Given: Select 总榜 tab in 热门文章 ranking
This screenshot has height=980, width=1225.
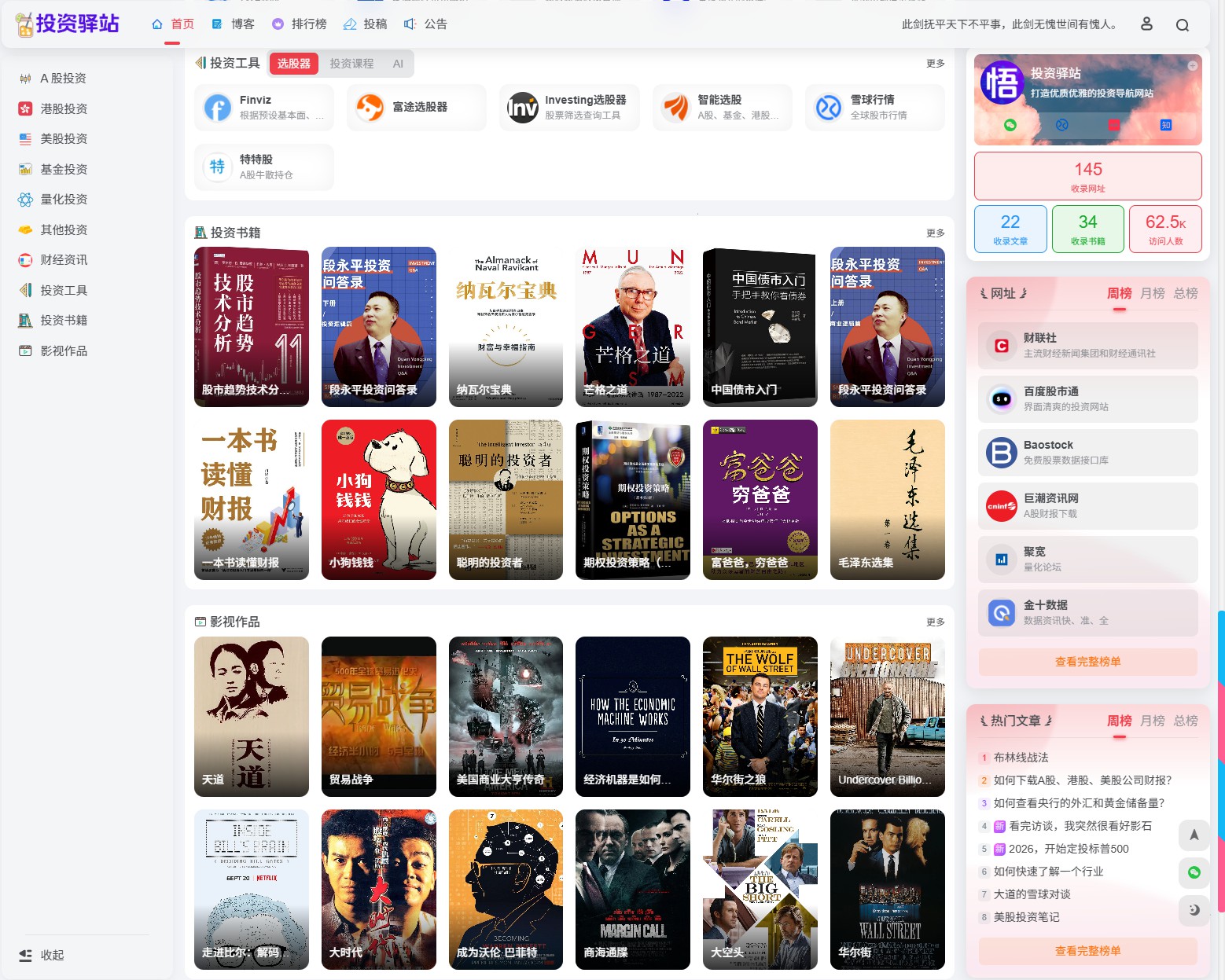Looking at the screenshot, I should 1186,721.
